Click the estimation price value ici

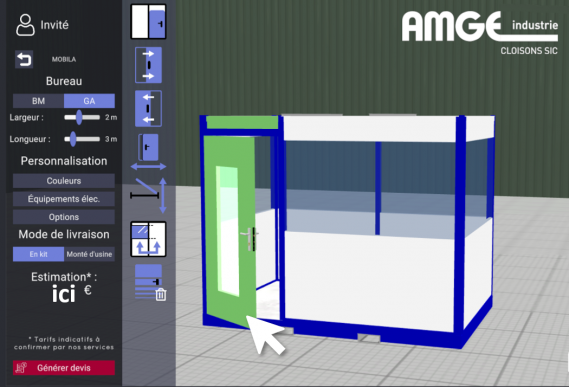tap(64, 294)
